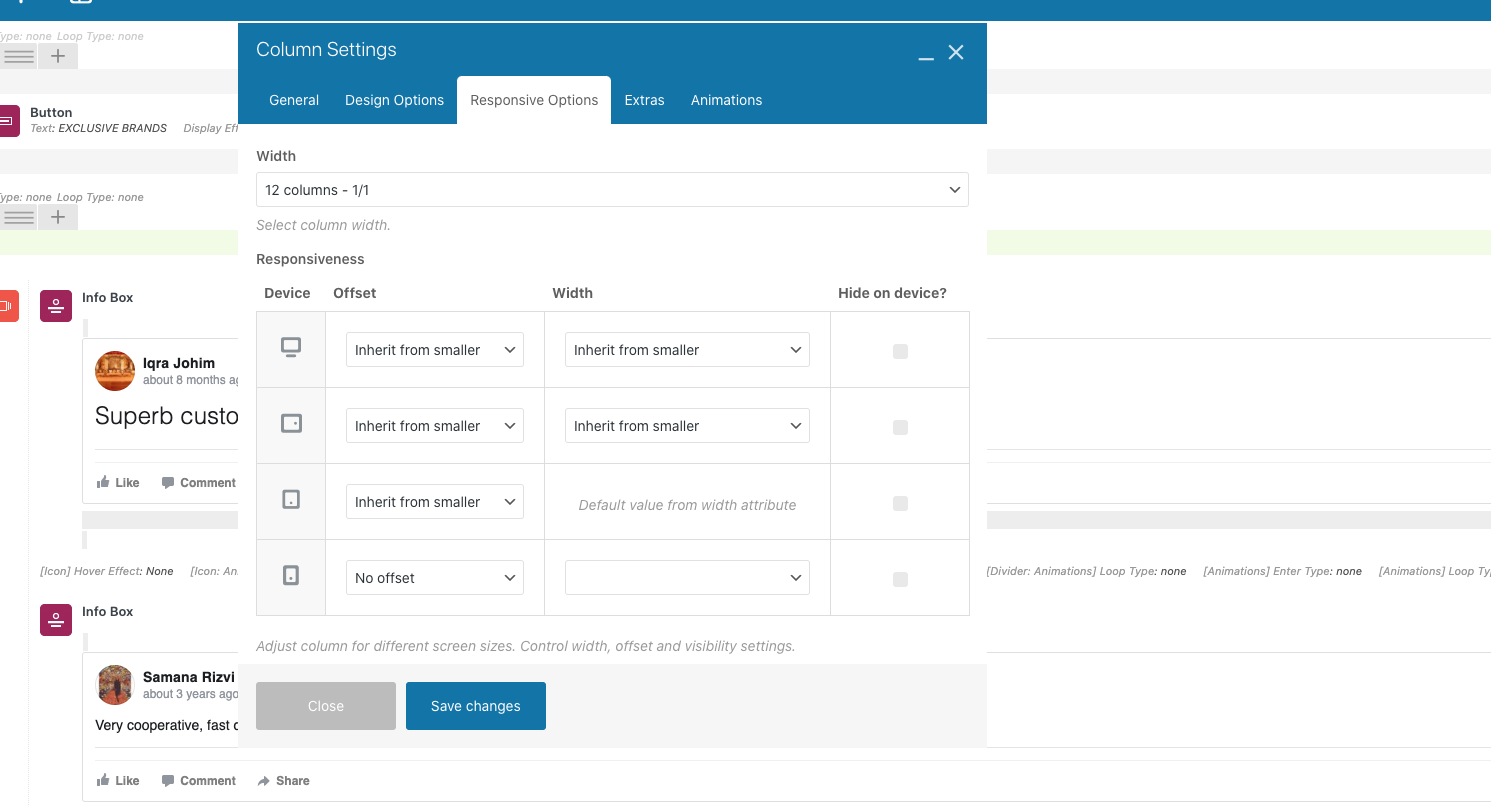Click Iqra Johim's profile avatar
The height and width of the screenshot is (805, 1491).
click(x=115, y=371)
